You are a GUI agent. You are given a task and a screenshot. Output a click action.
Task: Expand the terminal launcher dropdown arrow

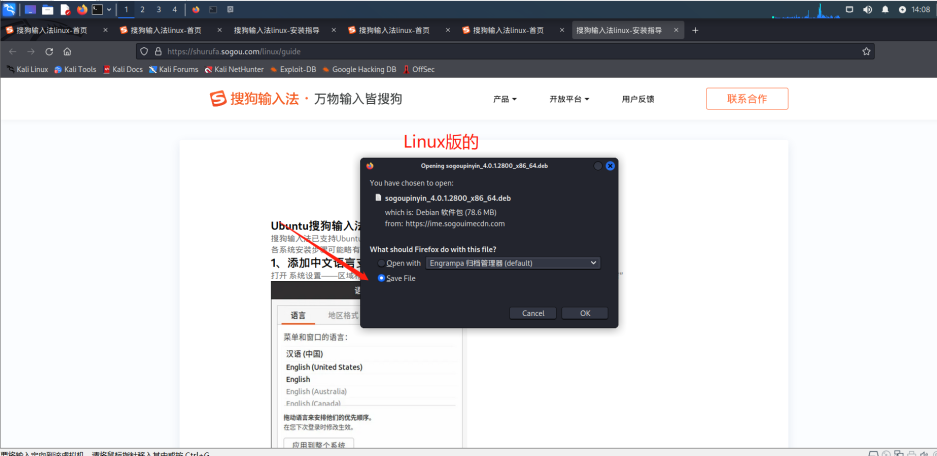pos(109,10)
